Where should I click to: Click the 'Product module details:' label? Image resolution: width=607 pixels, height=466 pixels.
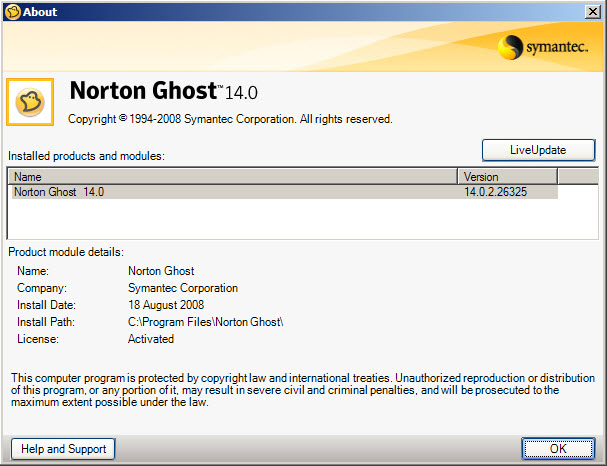point(66,252)
